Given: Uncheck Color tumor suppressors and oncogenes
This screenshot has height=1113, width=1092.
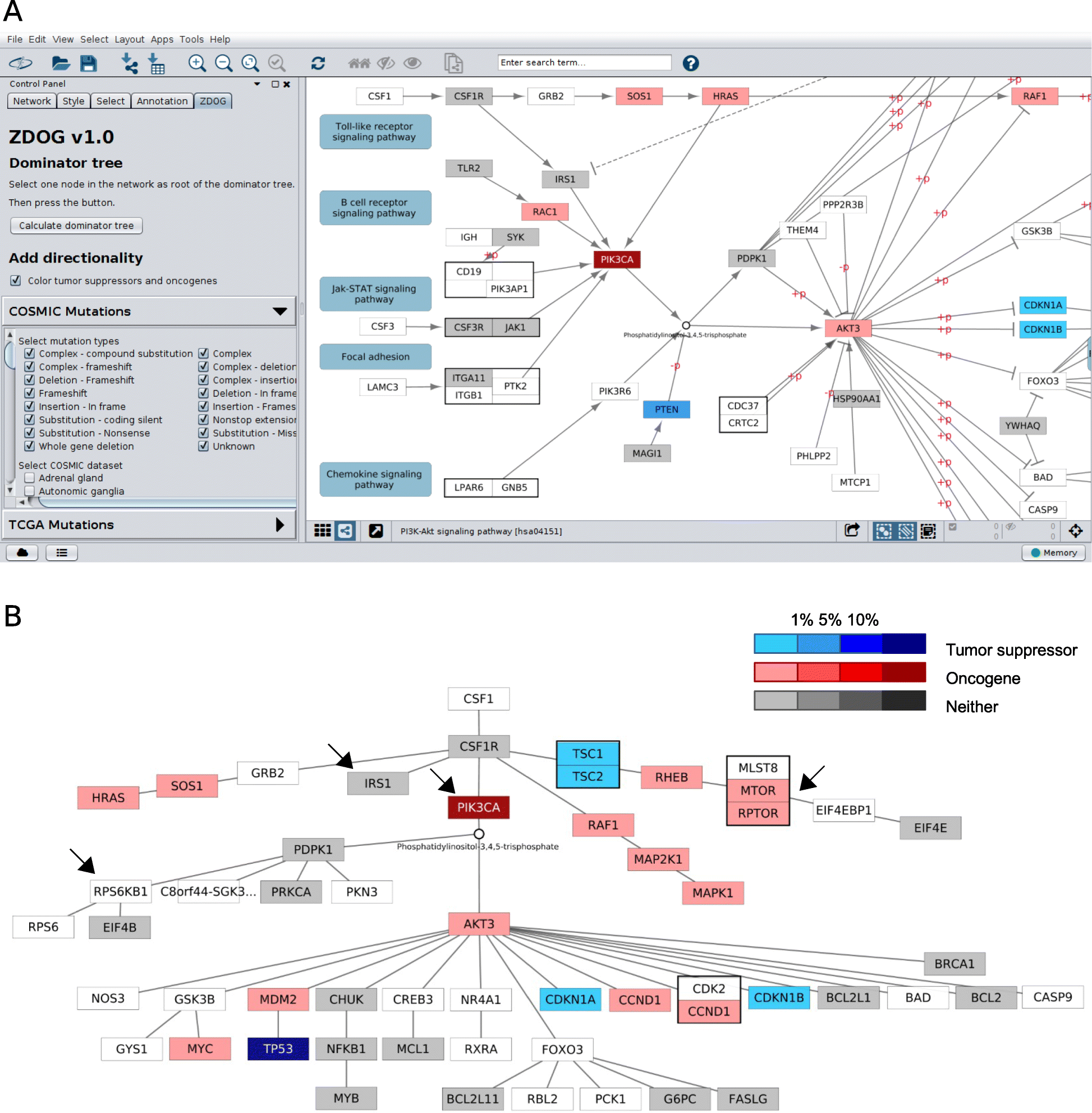Looking at the screenshot, I should tap(16, 281).
